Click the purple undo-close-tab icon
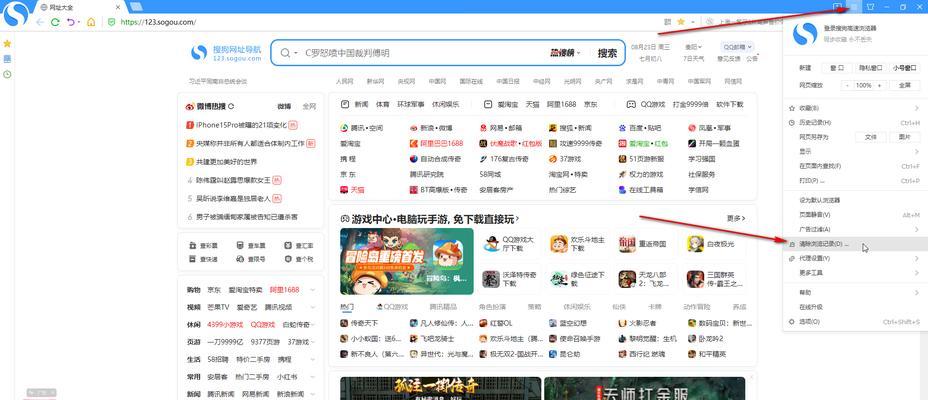928x400 pixels. pos(71,22)
